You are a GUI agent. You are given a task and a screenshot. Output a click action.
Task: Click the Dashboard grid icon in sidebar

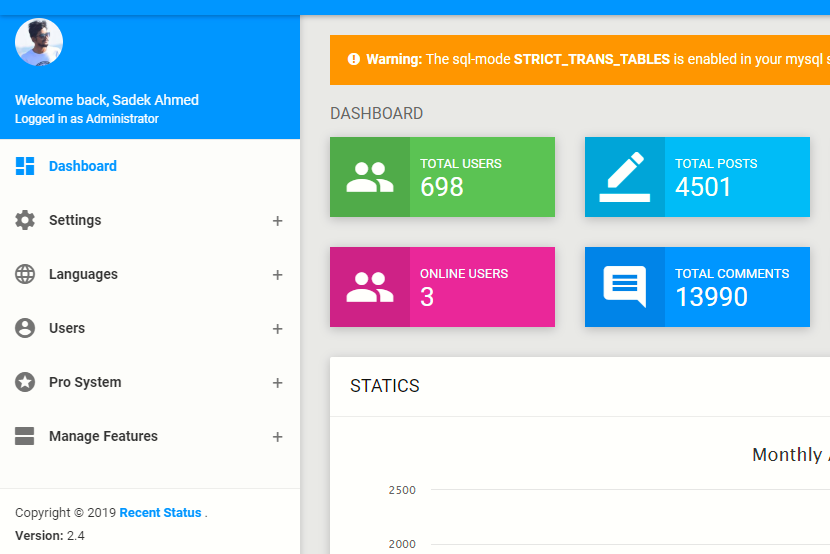point(25,166)
